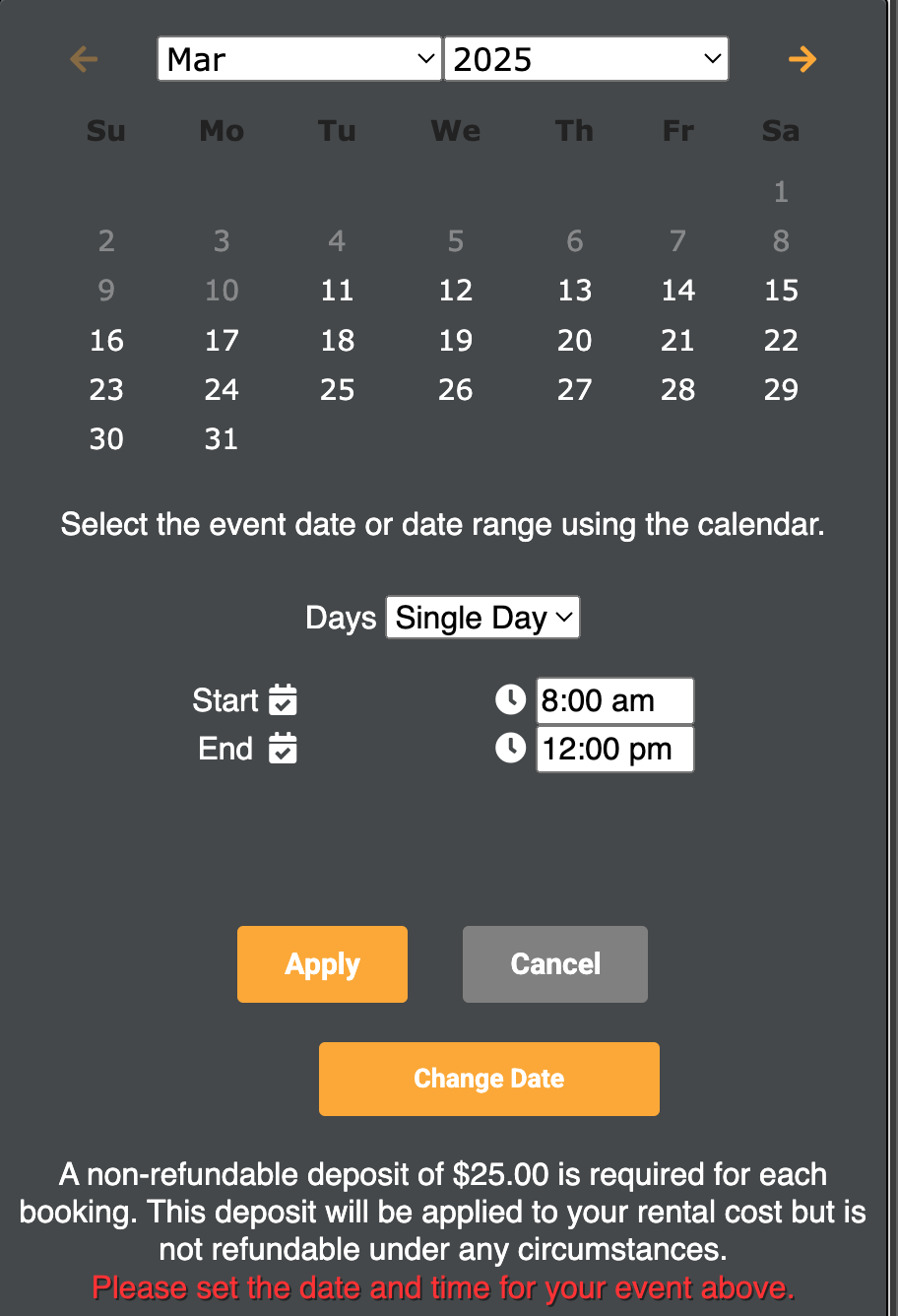Go to the previous month arrow

[84, 59]
